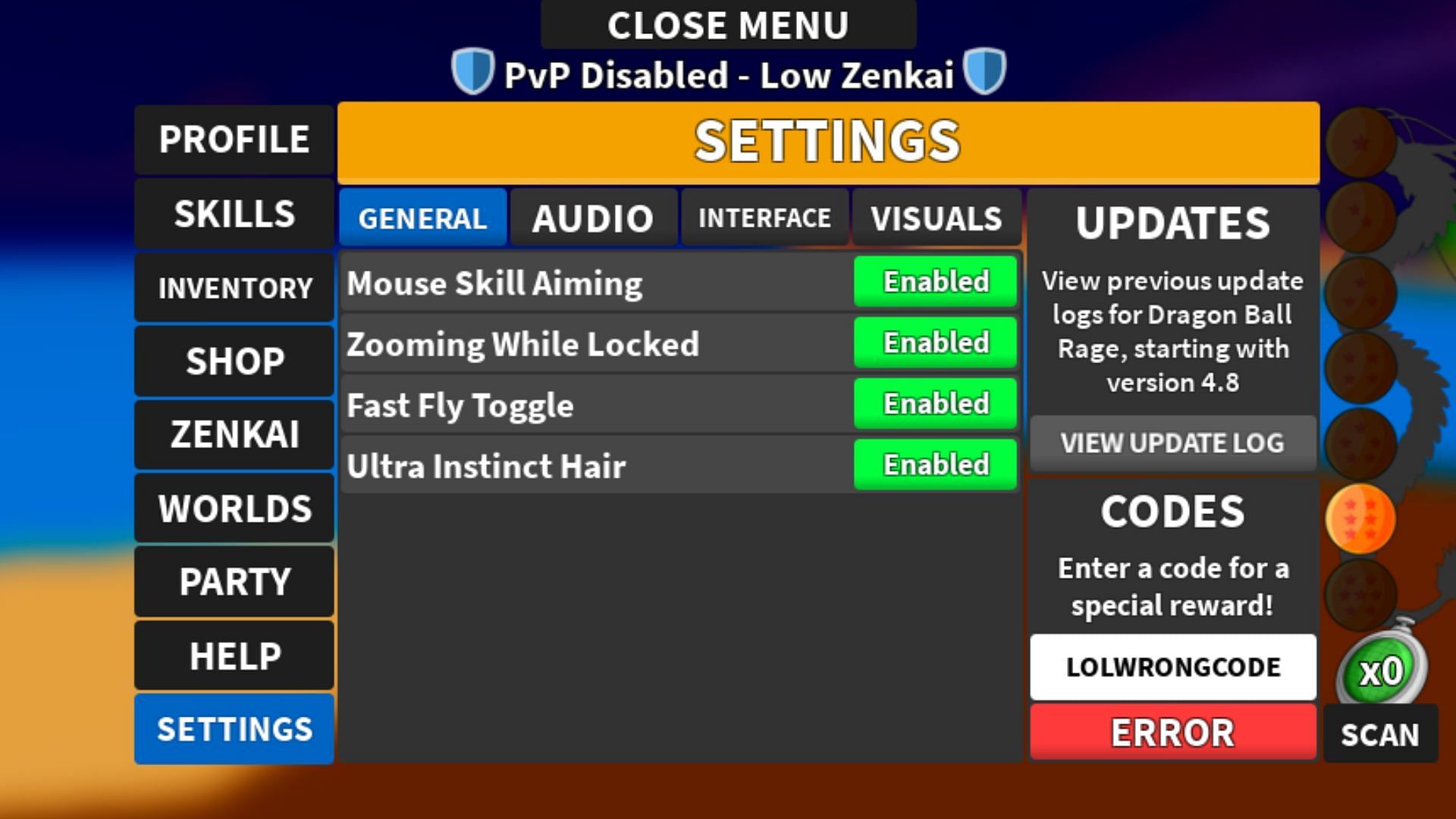This screenshot has height=819, width=1456.
Task: Expand INTERFACE settings tab
Action: [764, 218]
